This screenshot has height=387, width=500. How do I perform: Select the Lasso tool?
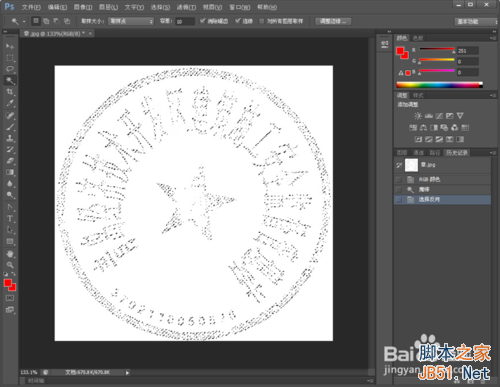10,69
